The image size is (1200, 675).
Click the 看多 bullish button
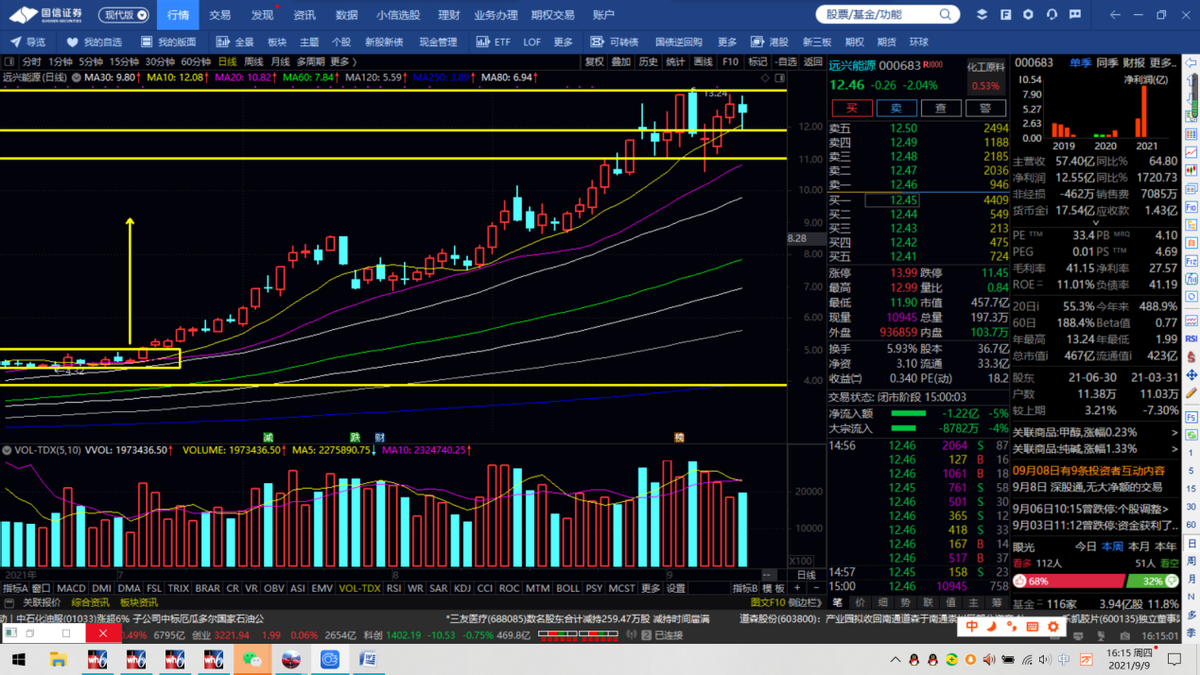(x=1022, y=563)
